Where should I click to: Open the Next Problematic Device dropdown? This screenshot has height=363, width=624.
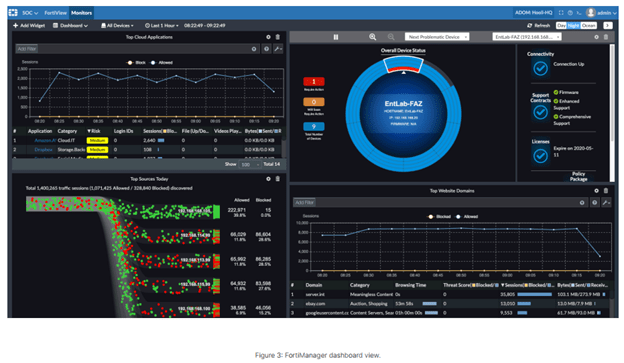[x=437, y=37]
